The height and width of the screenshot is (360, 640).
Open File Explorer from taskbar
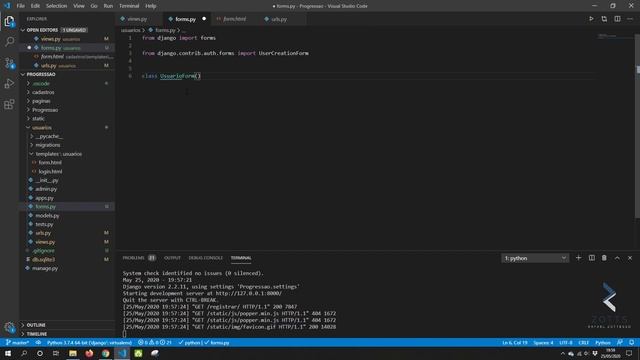coord(73,353)
